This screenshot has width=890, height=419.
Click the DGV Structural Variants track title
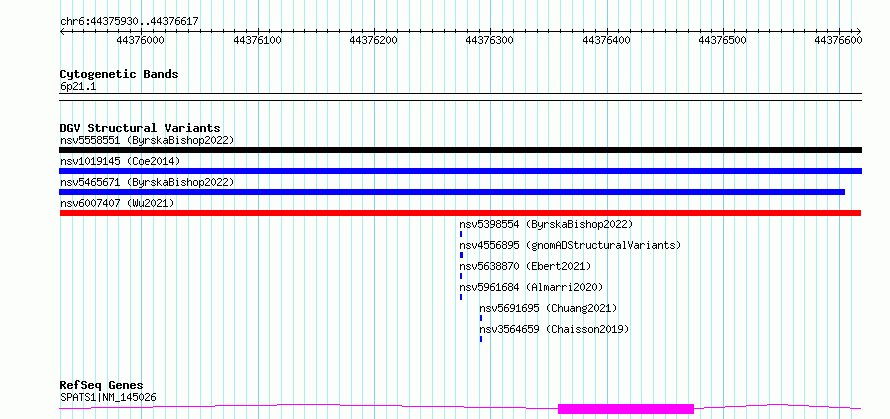pyautogui.click(x=140, y=128)
